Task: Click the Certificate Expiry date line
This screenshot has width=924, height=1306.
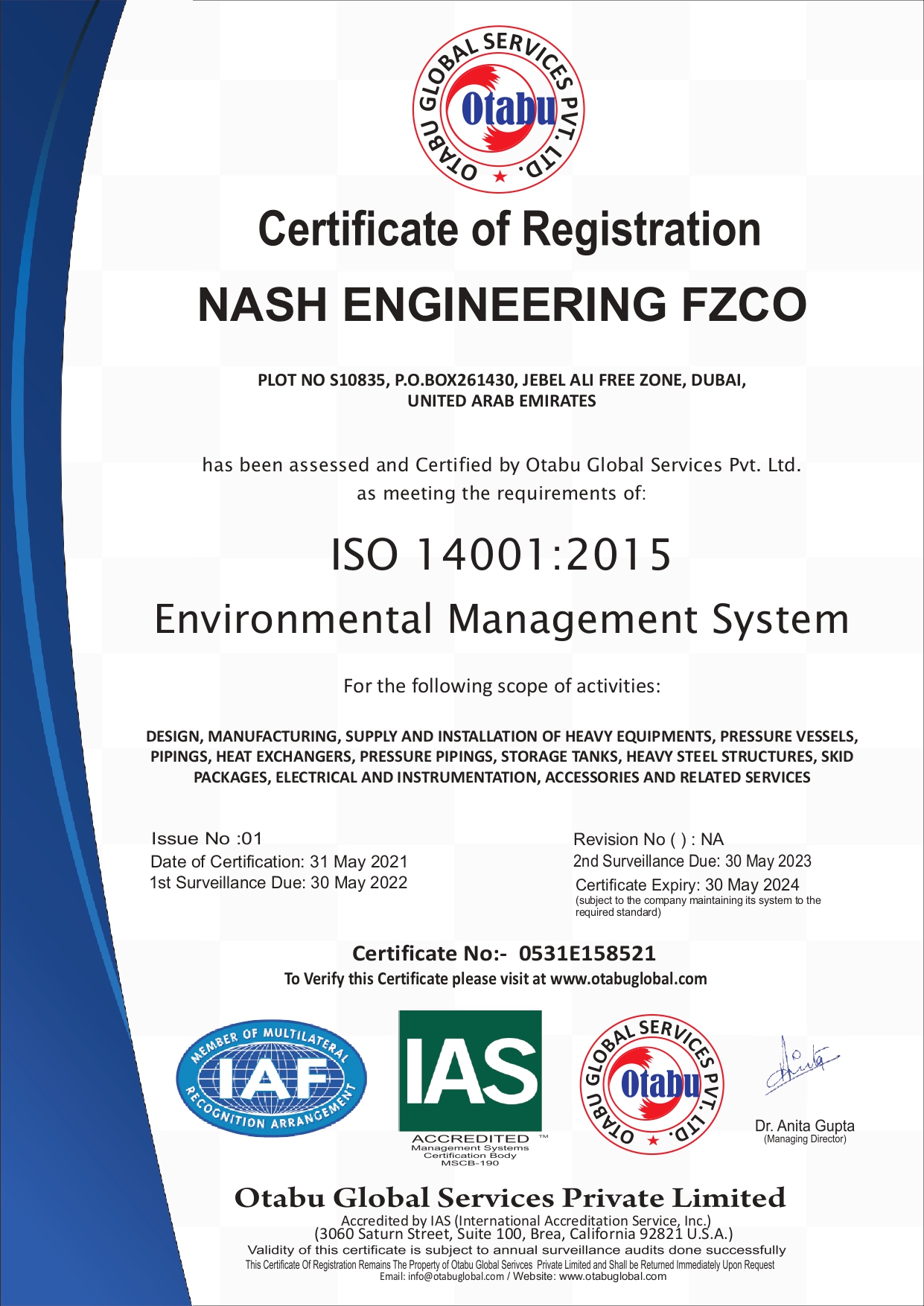Action: (x=687, y=885)
